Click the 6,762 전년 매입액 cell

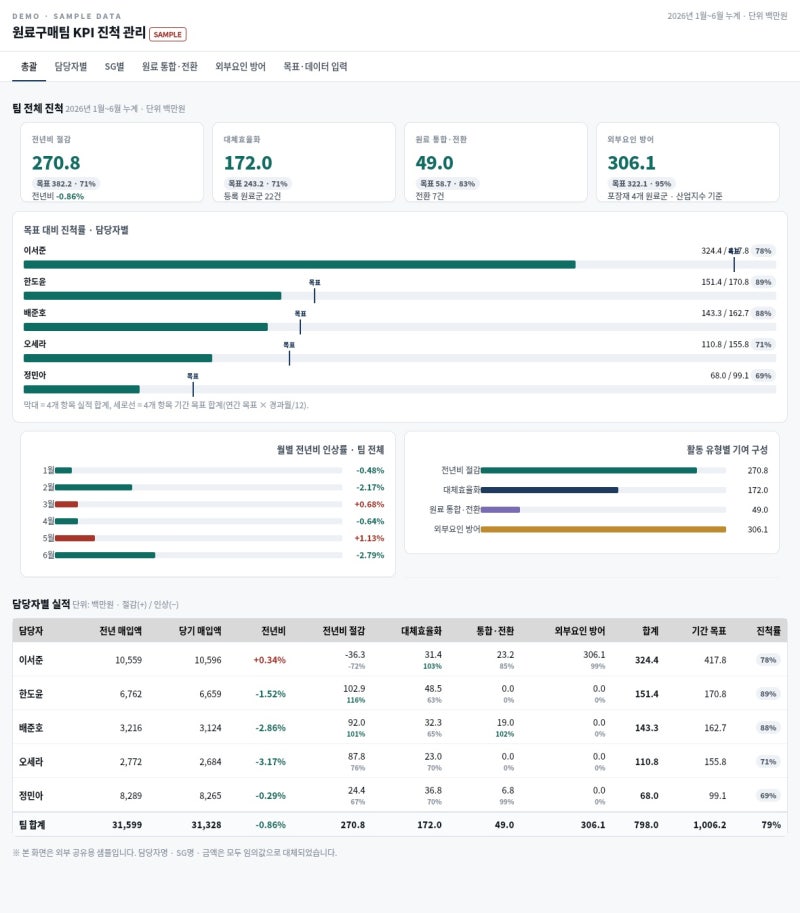tap(131, 694)
